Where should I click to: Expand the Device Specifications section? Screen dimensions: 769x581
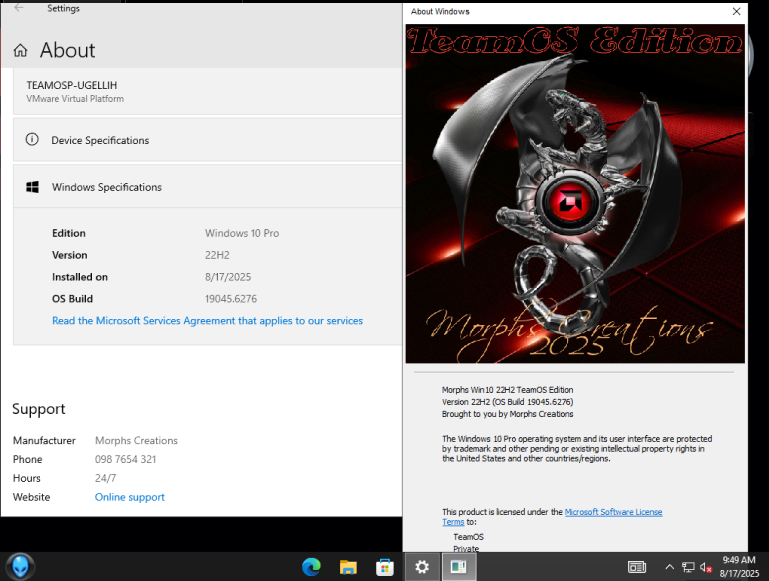point(207,140)
